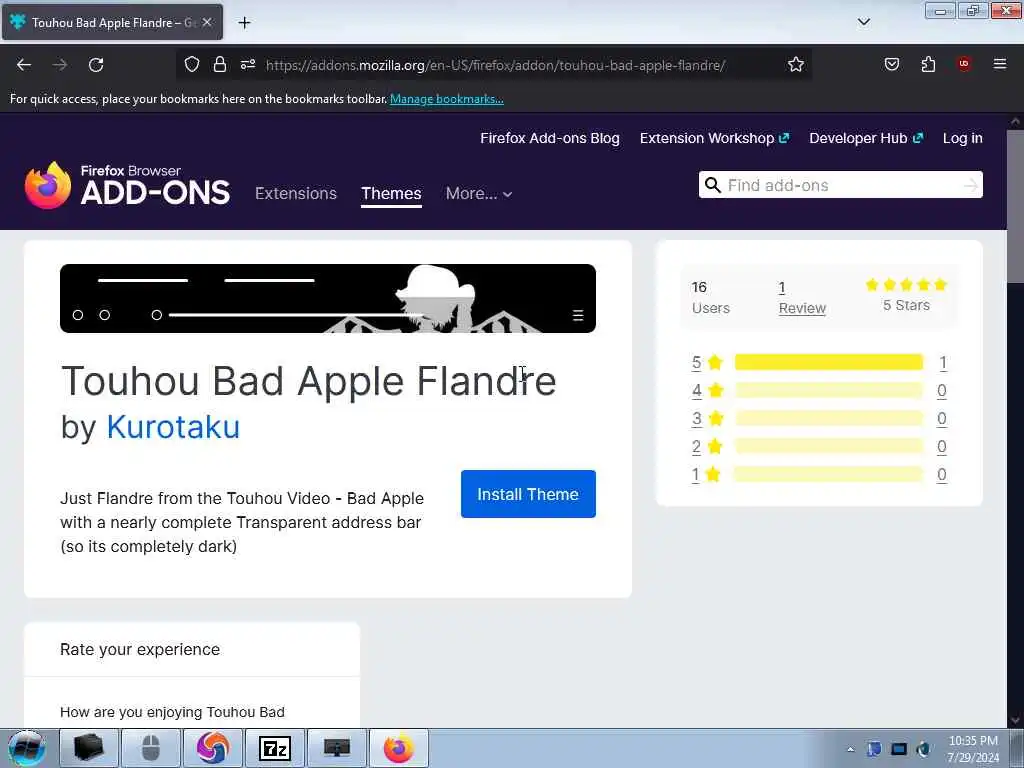Screen dimensions: 1024x768
Task: Open the Extensions puzzle icon
Action: point(928,64)
